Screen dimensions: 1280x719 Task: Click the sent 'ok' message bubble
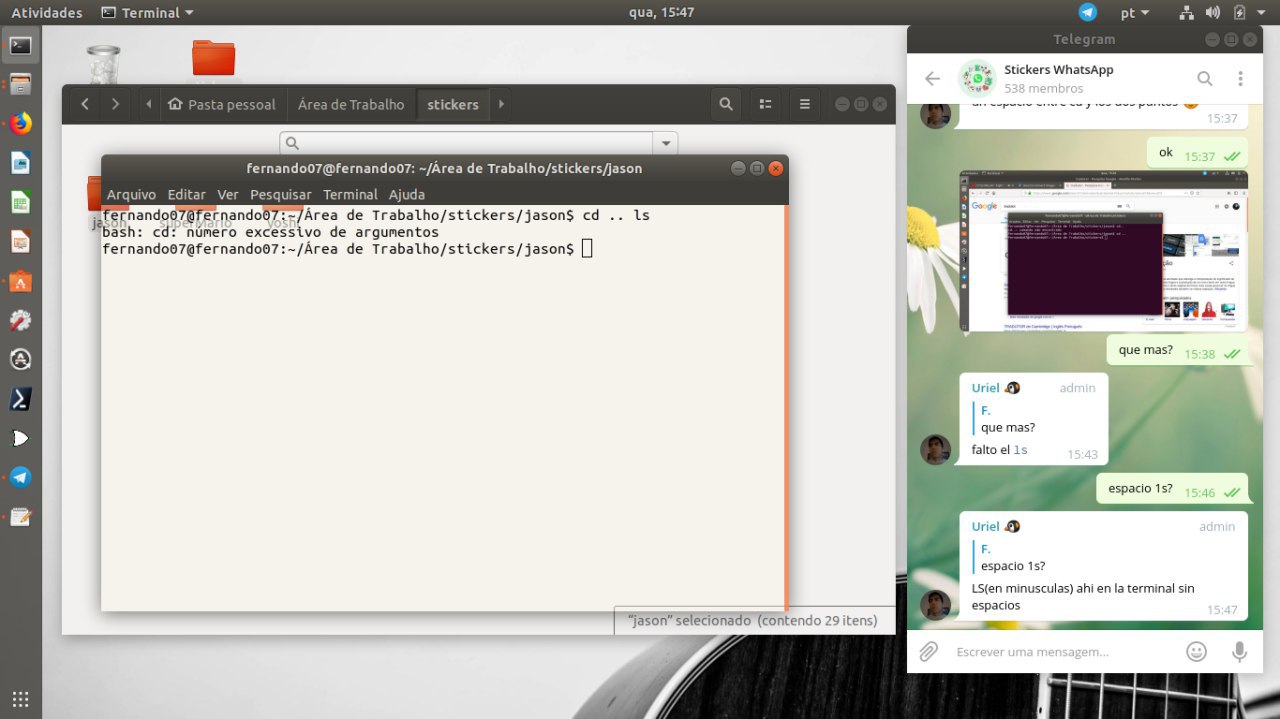tap(1197, 153)
